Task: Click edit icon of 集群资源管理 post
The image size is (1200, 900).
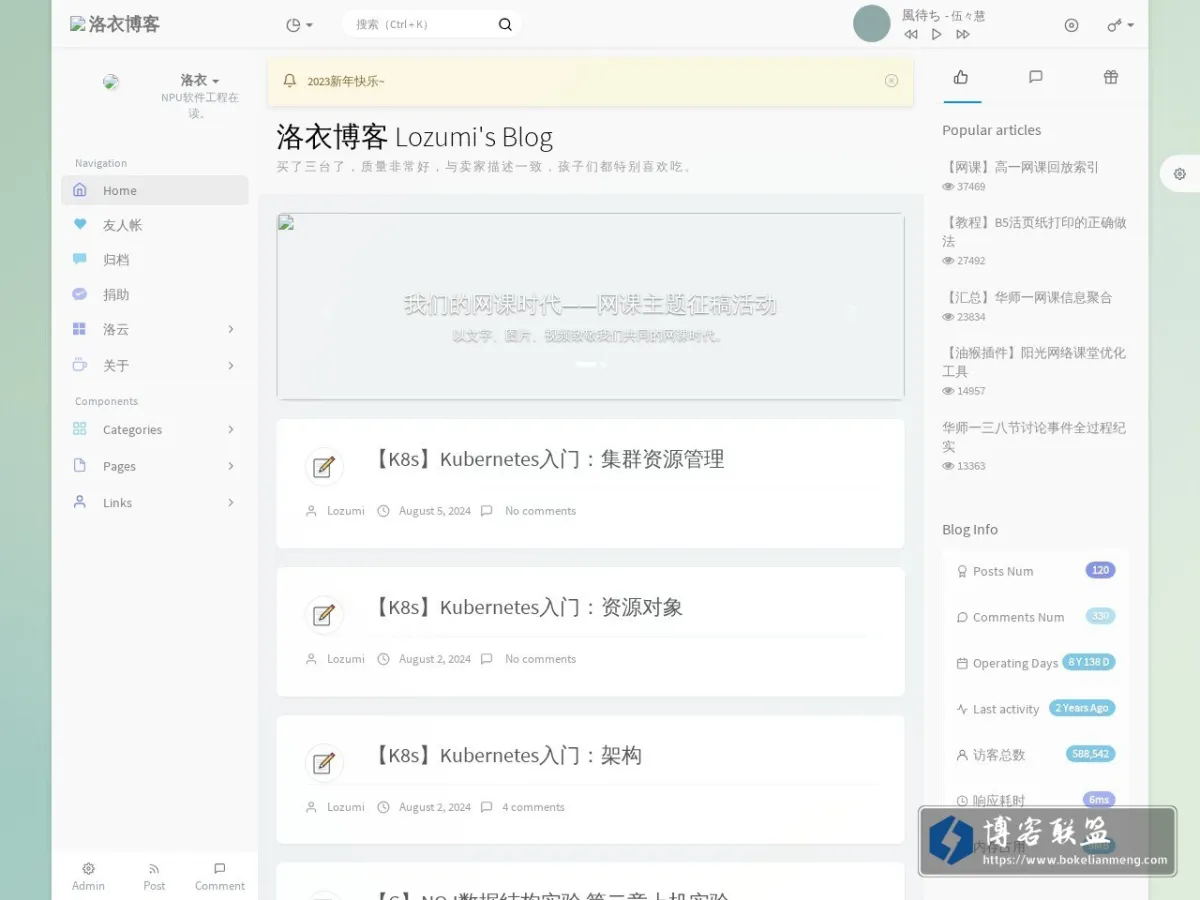Action: click(x=324, y=467)
